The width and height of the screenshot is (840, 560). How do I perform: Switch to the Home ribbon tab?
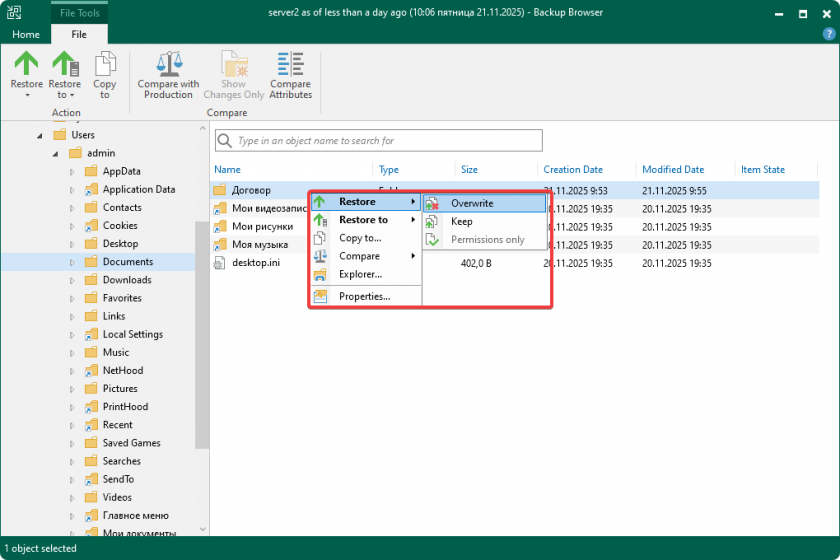(25, 34)
